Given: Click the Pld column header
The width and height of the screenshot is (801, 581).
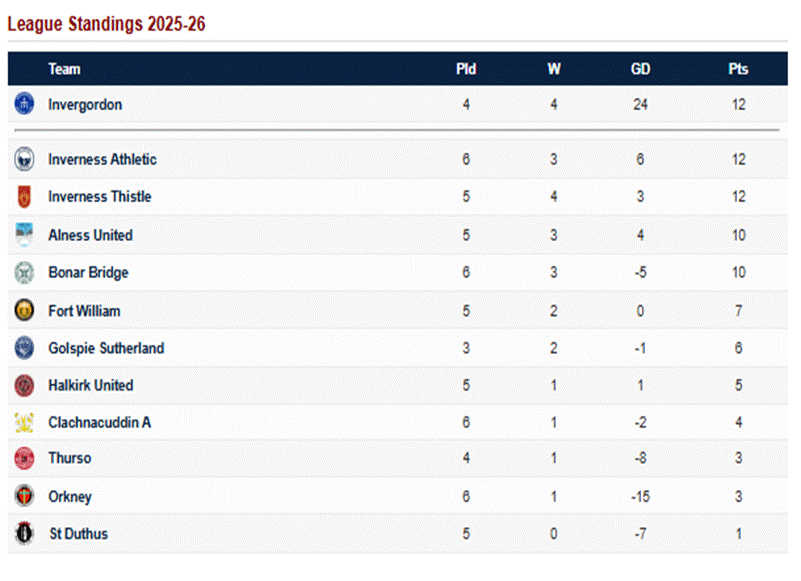Looking at the screenshot, I should pos(466,69).
